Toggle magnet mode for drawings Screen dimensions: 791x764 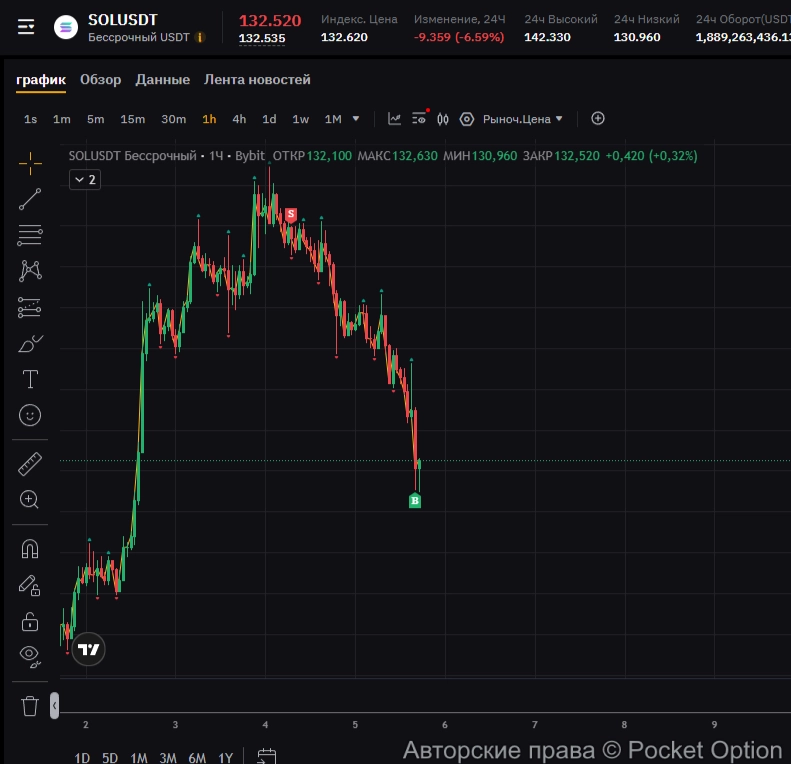30,549
